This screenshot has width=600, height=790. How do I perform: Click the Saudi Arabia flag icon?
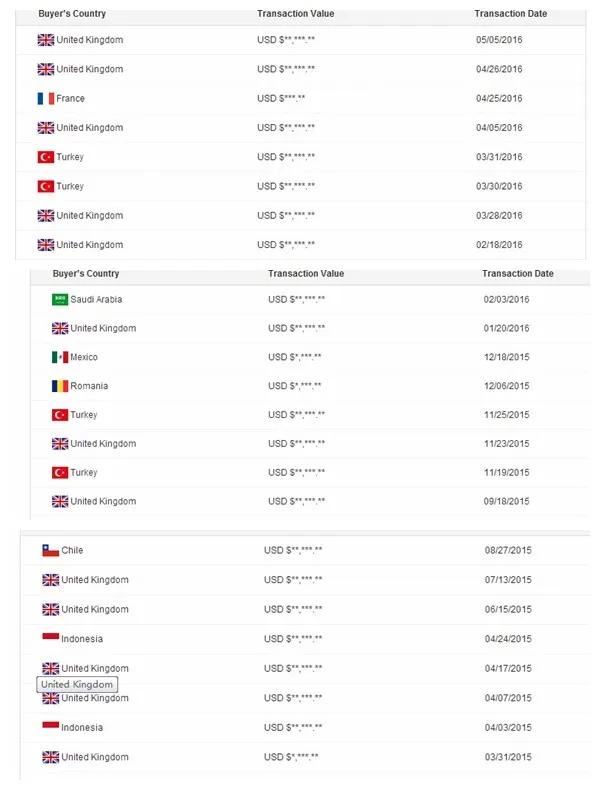click(59, 300)
